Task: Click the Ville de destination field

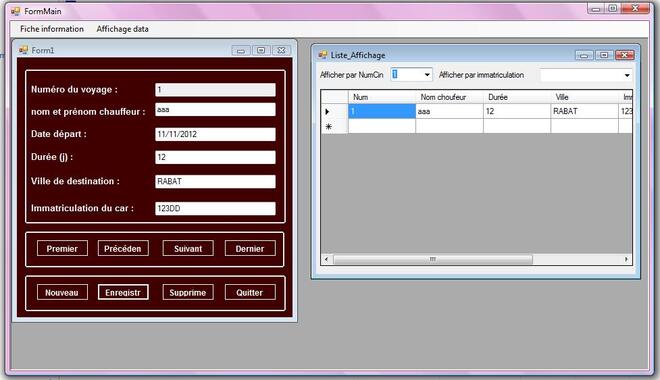Action: [216, 181]
